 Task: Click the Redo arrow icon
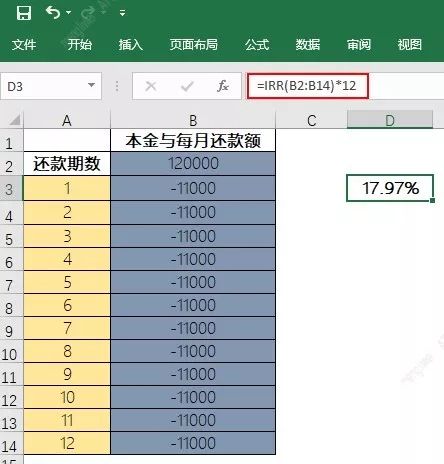[88, 13]
